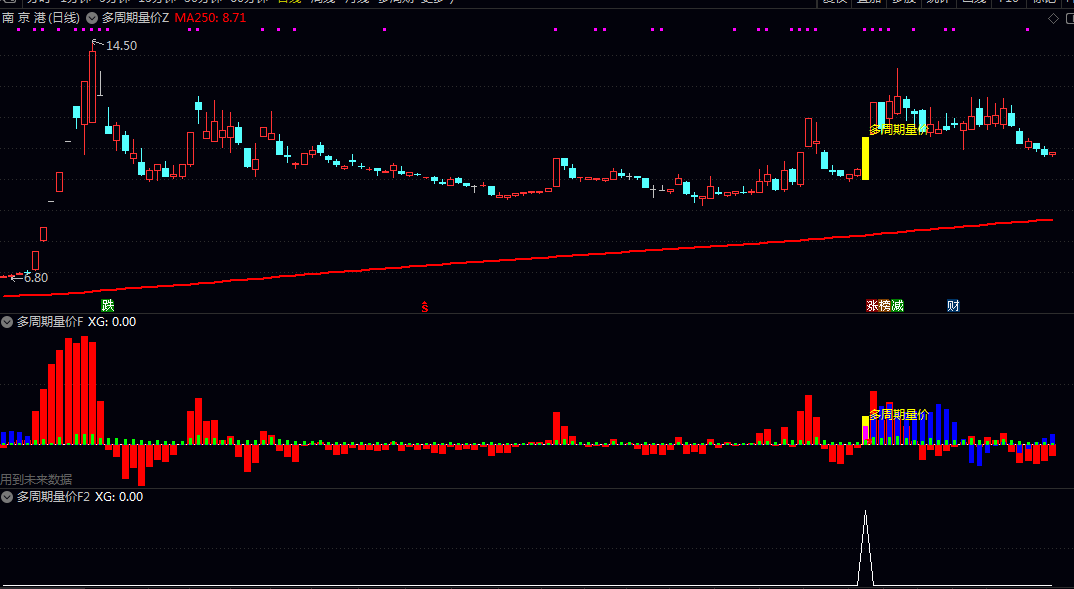This screenshot has height=589, width=1074.
Task: Click the 南京港(日线) stock title
Action: pos(41,18)
